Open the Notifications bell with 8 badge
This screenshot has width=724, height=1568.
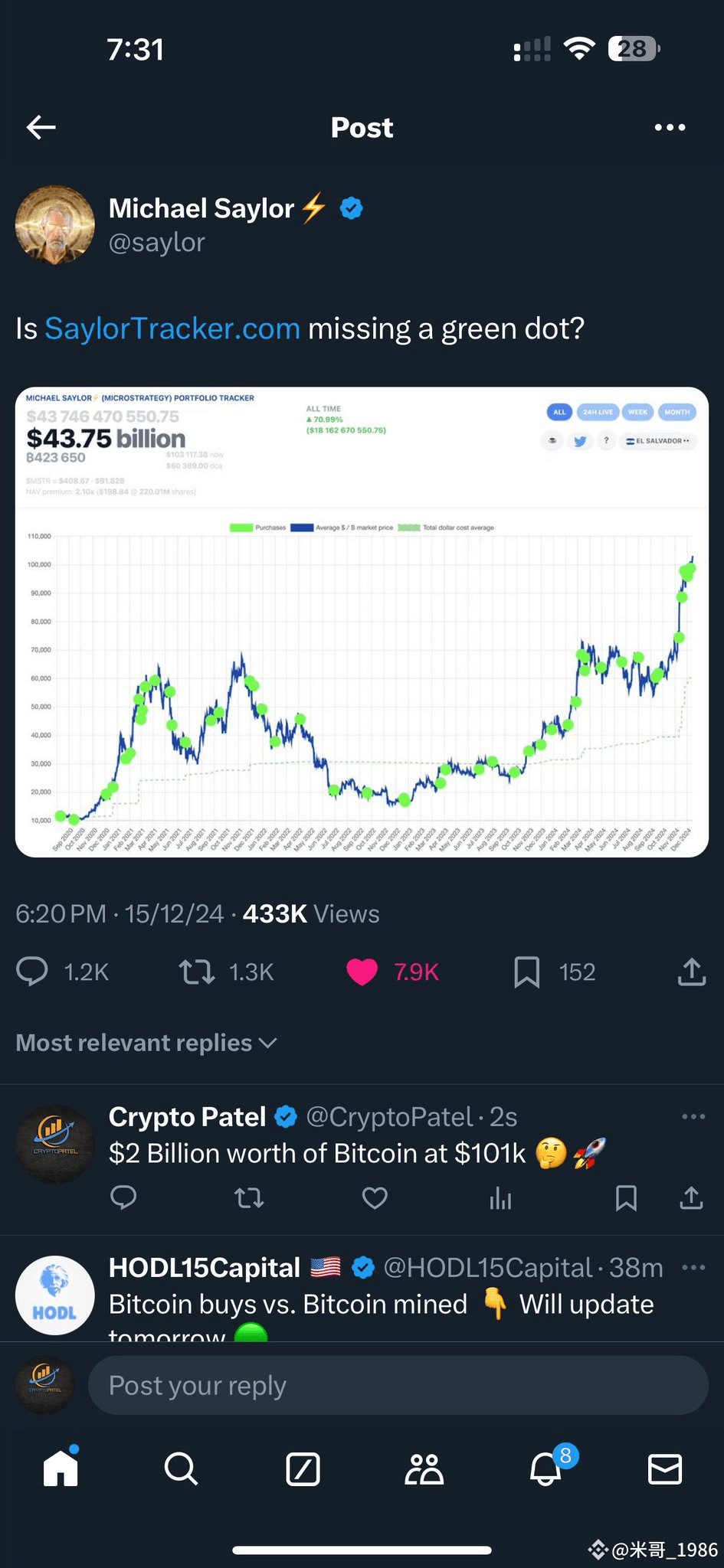click(x=545, y=1468)
